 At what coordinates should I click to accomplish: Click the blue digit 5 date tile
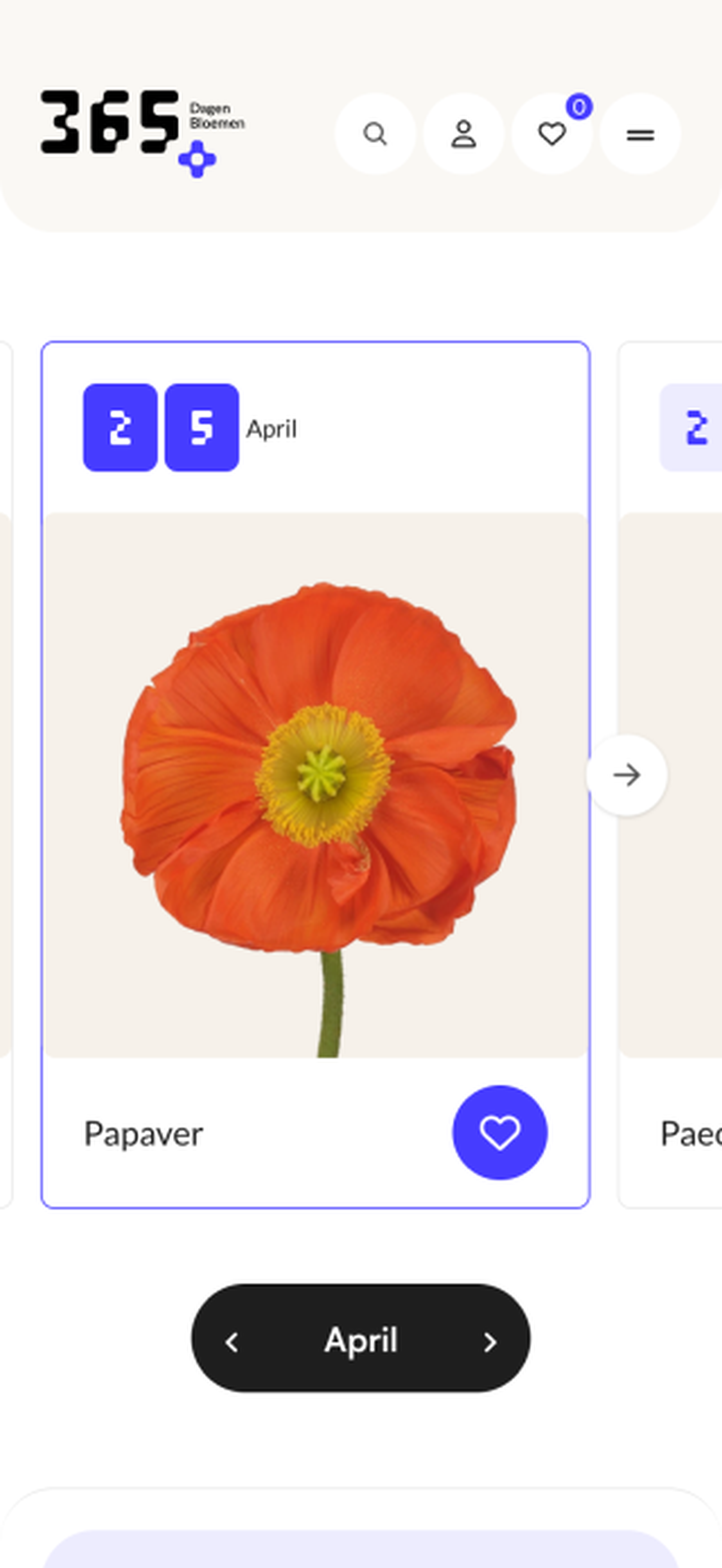click(201, 427)
